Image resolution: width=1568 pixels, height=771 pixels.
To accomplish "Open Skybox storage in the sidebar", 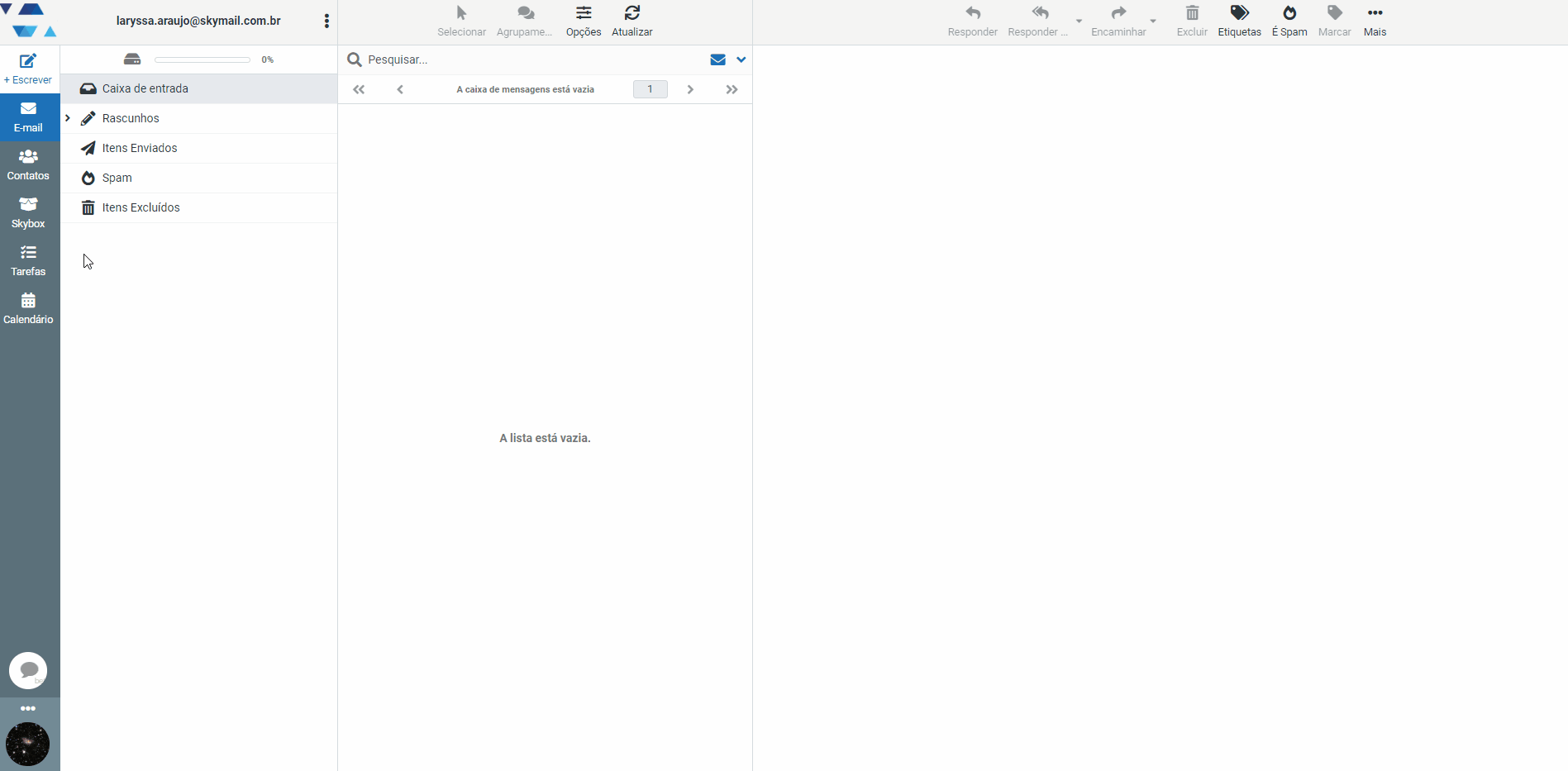I will [28, 212].
